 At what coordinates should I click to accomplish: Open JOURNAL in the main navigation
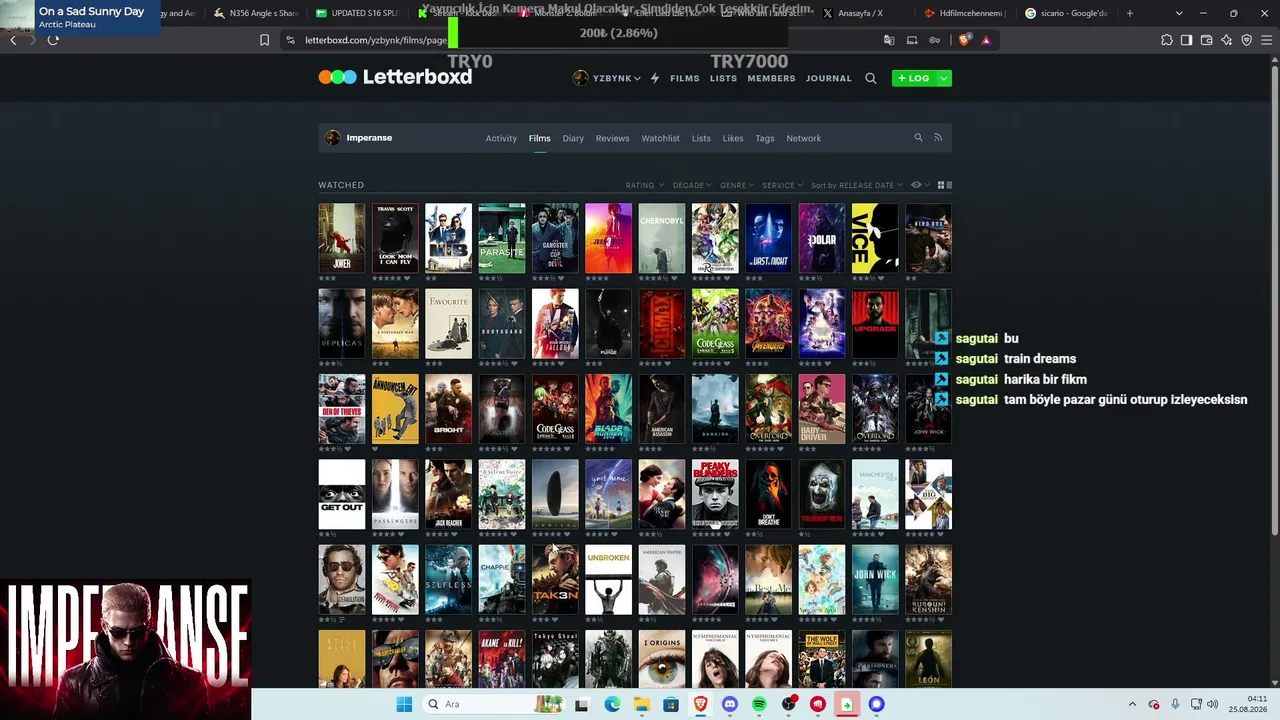click(829, 78)
